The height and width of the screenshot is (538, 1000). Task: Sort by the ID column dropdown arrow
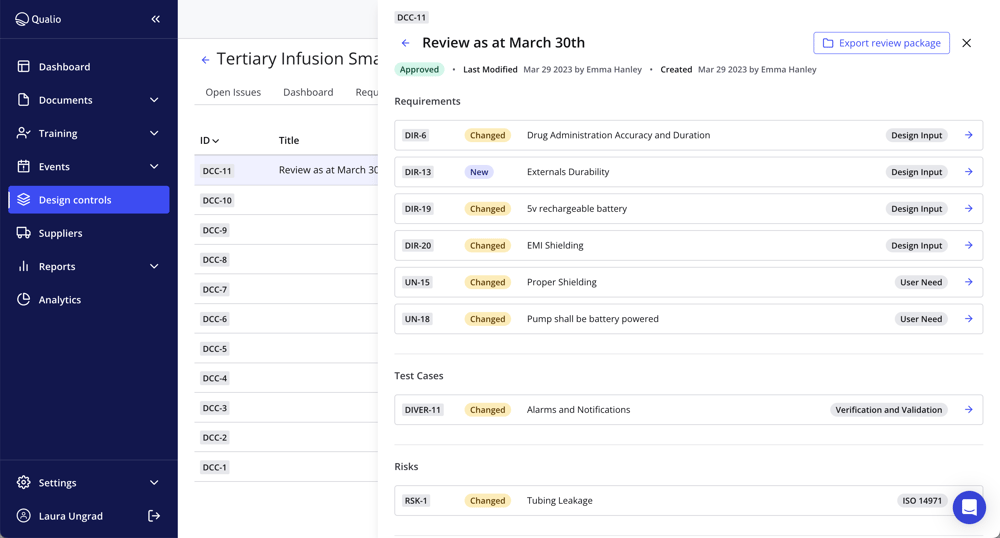point(216,141)
